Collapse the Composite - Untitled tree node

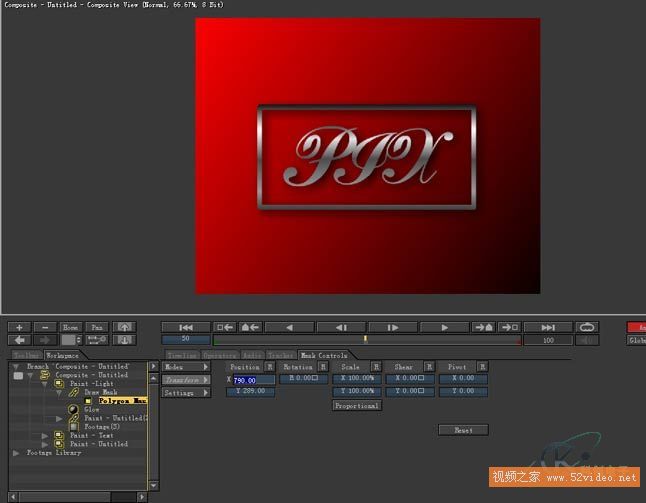coord(30,375)
